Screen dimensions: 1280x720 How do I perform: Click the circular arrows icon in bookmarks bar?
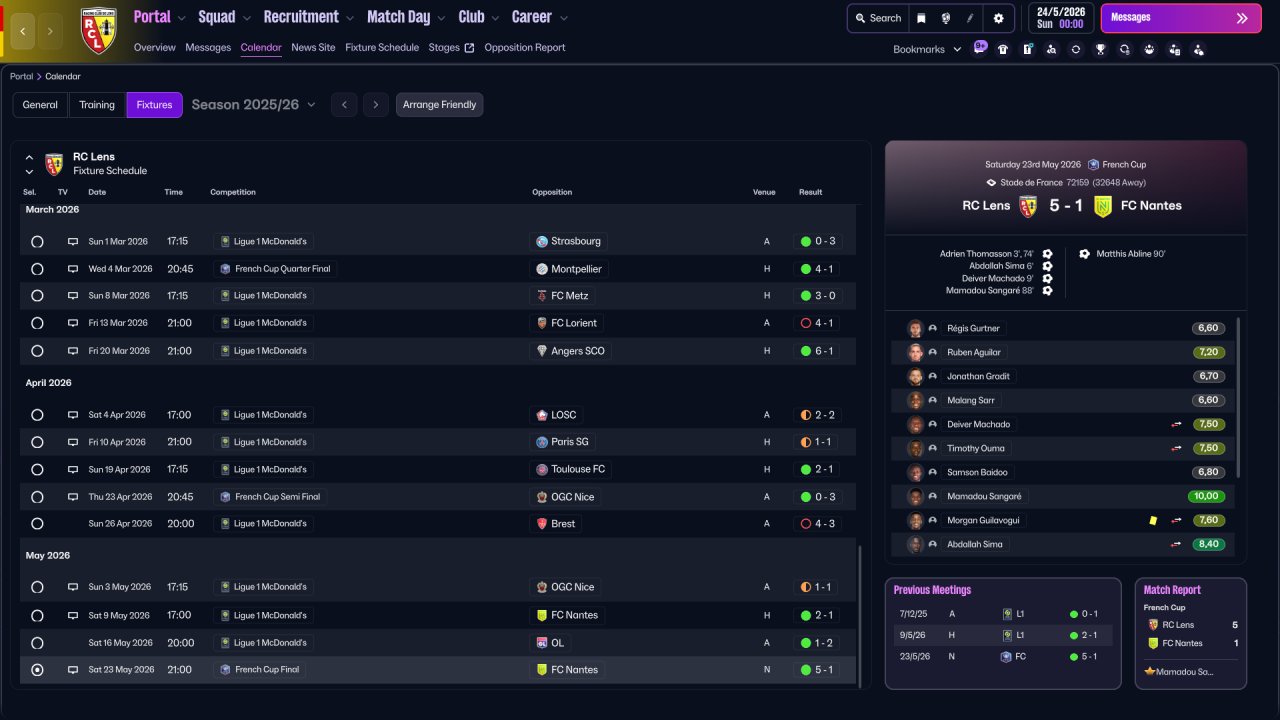1076,49
